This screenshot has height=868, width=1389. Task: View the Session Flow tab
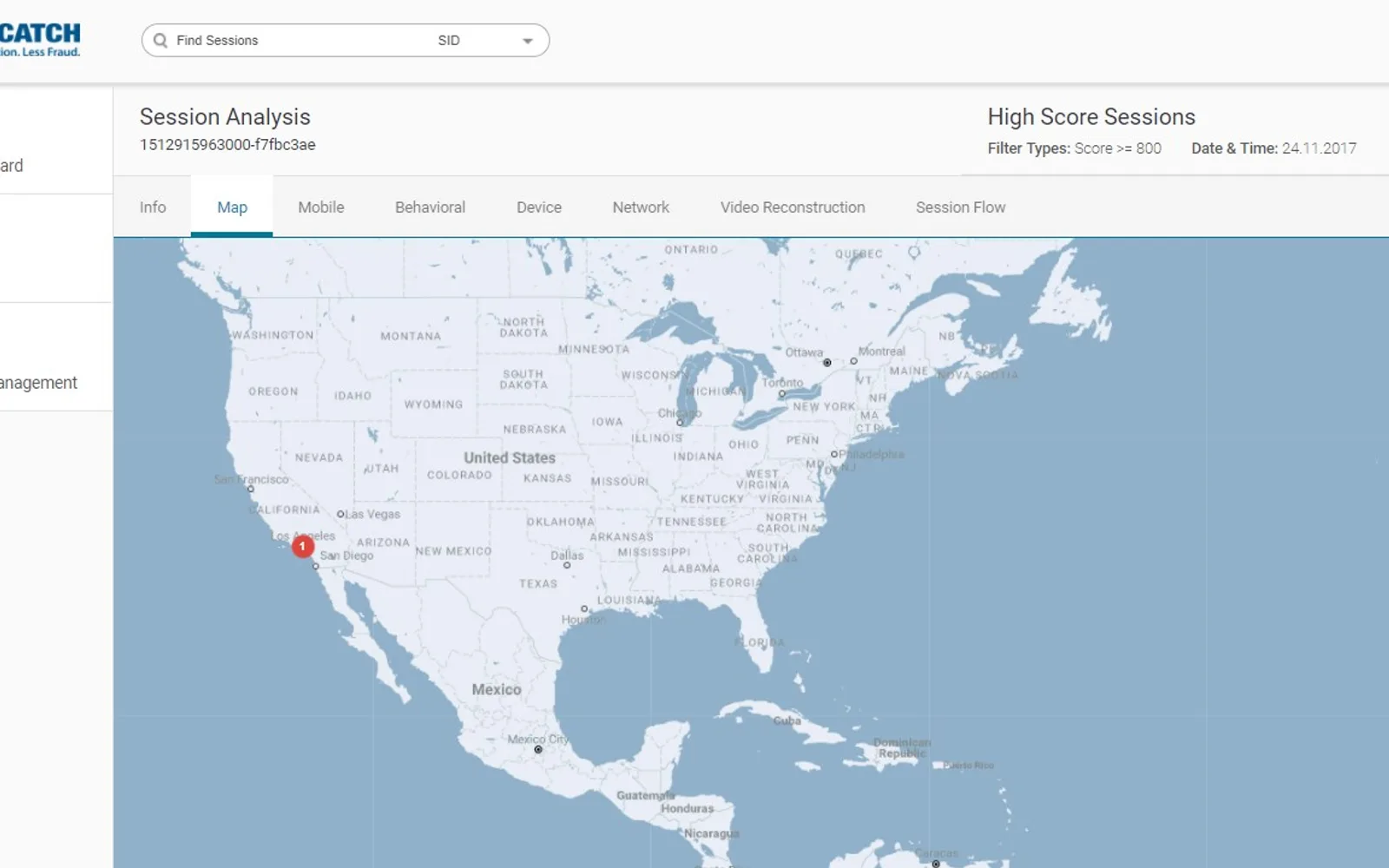960,207
